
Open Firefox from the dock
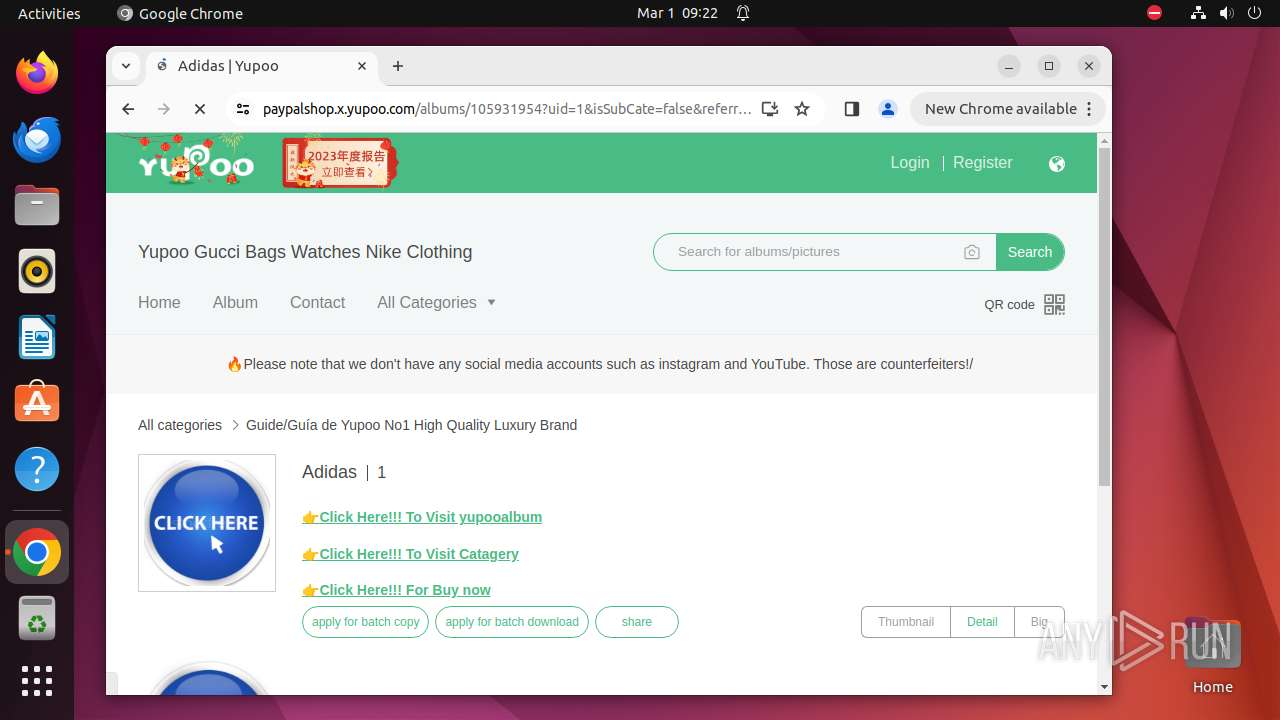(x=37, y=73)
